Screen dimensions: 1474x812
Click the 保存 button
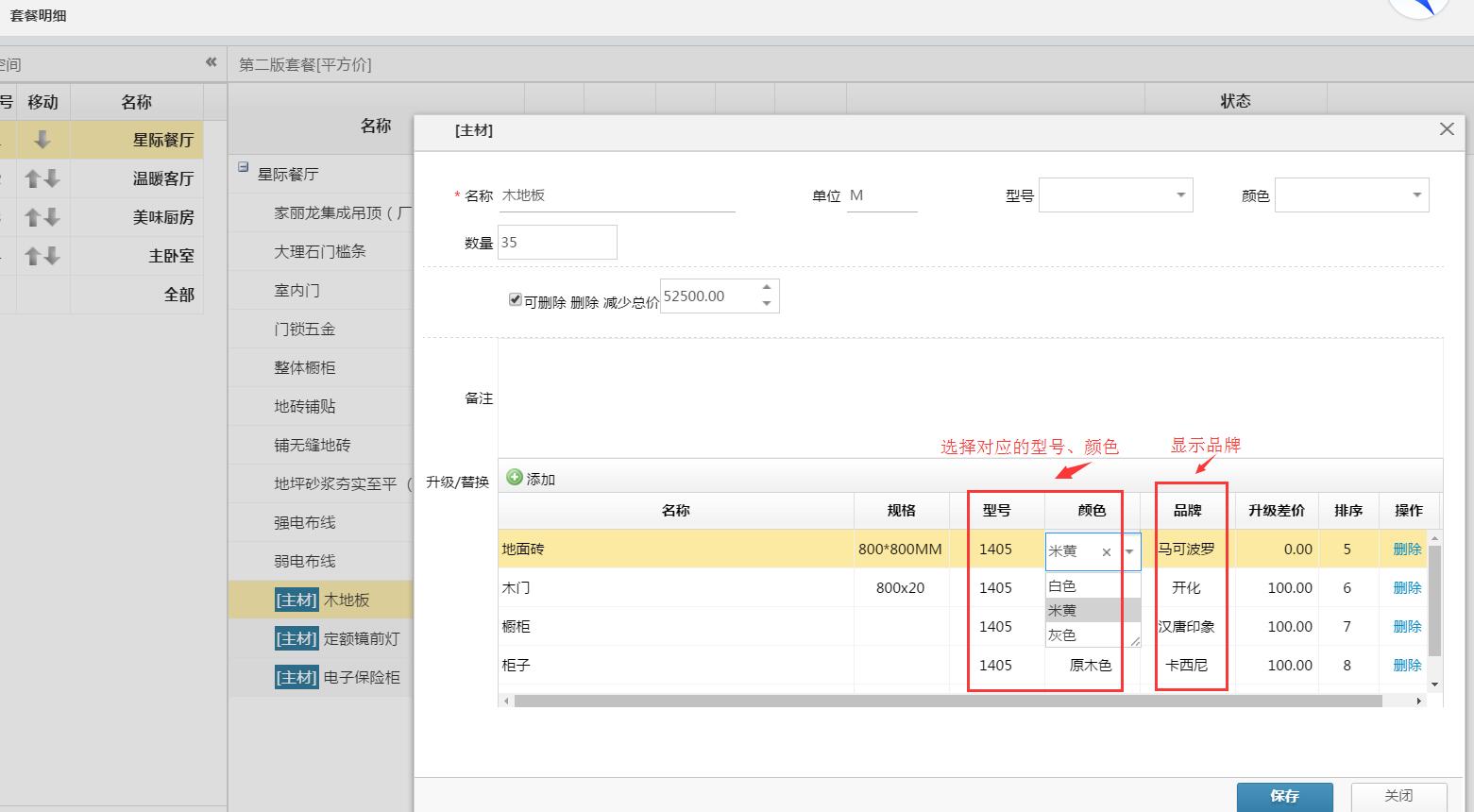tap(1284, 796)
